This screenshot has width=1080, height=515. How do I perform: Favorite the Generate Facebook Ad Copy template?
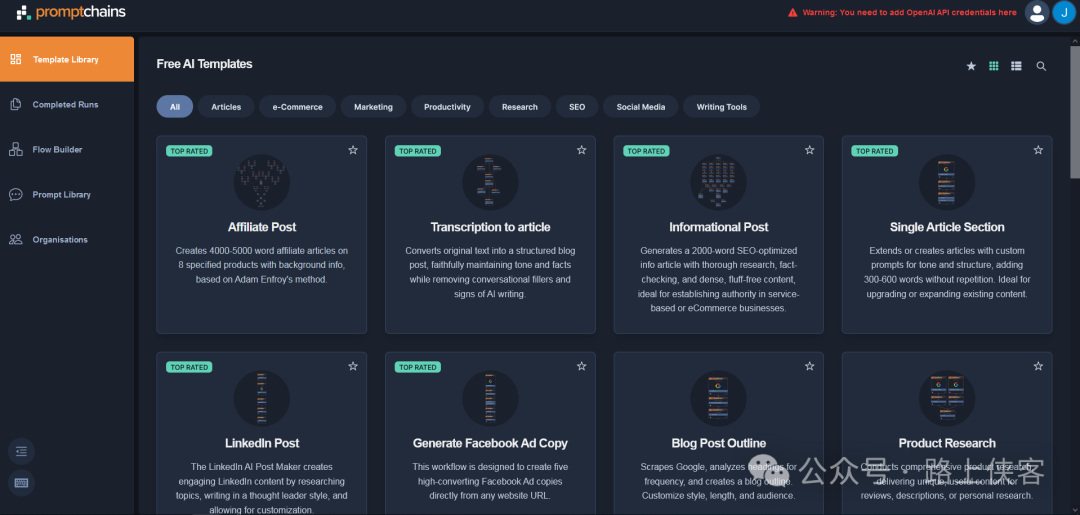point(581,366)
